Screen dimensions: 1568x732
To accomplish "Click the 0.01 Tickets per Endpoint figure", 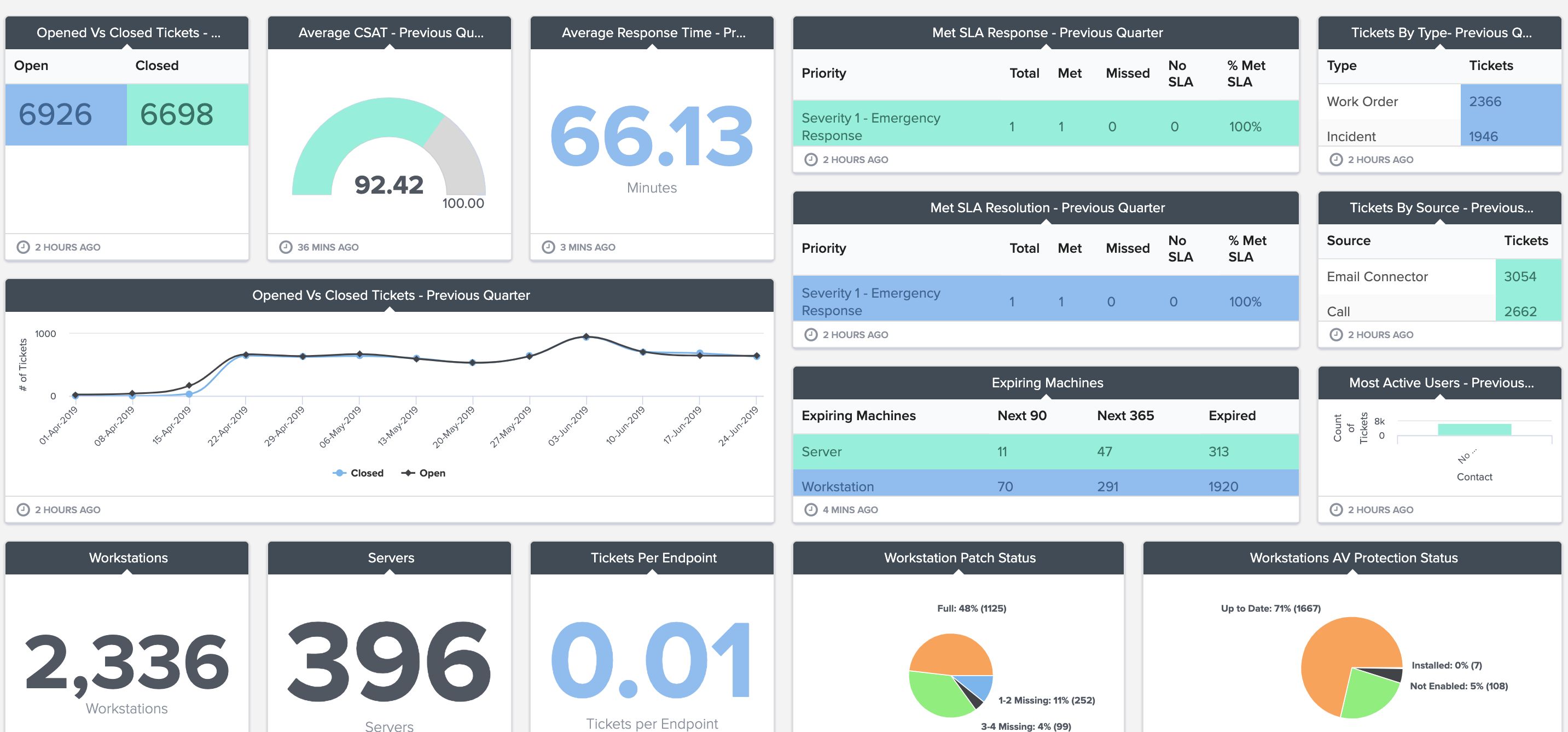I will 651,661.
